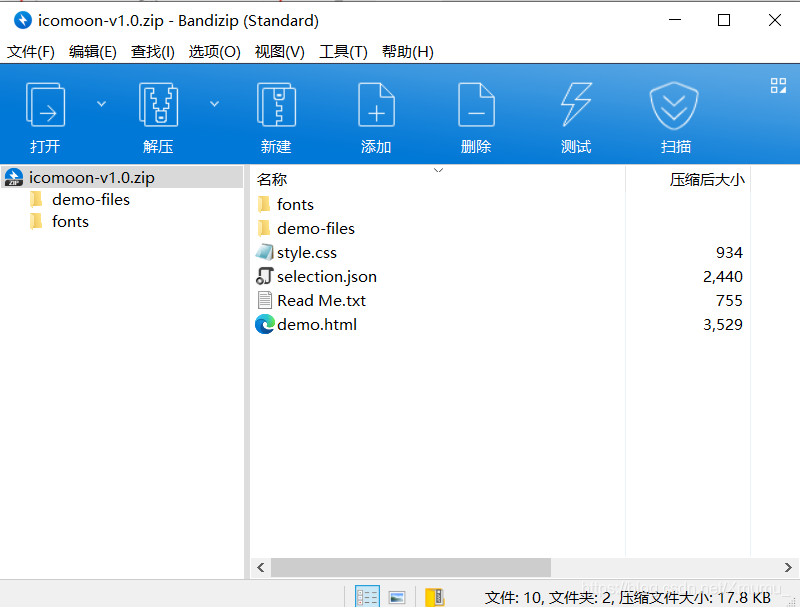Select the selection.json file row
Screen dimensions: 800x607
point(500,276)
